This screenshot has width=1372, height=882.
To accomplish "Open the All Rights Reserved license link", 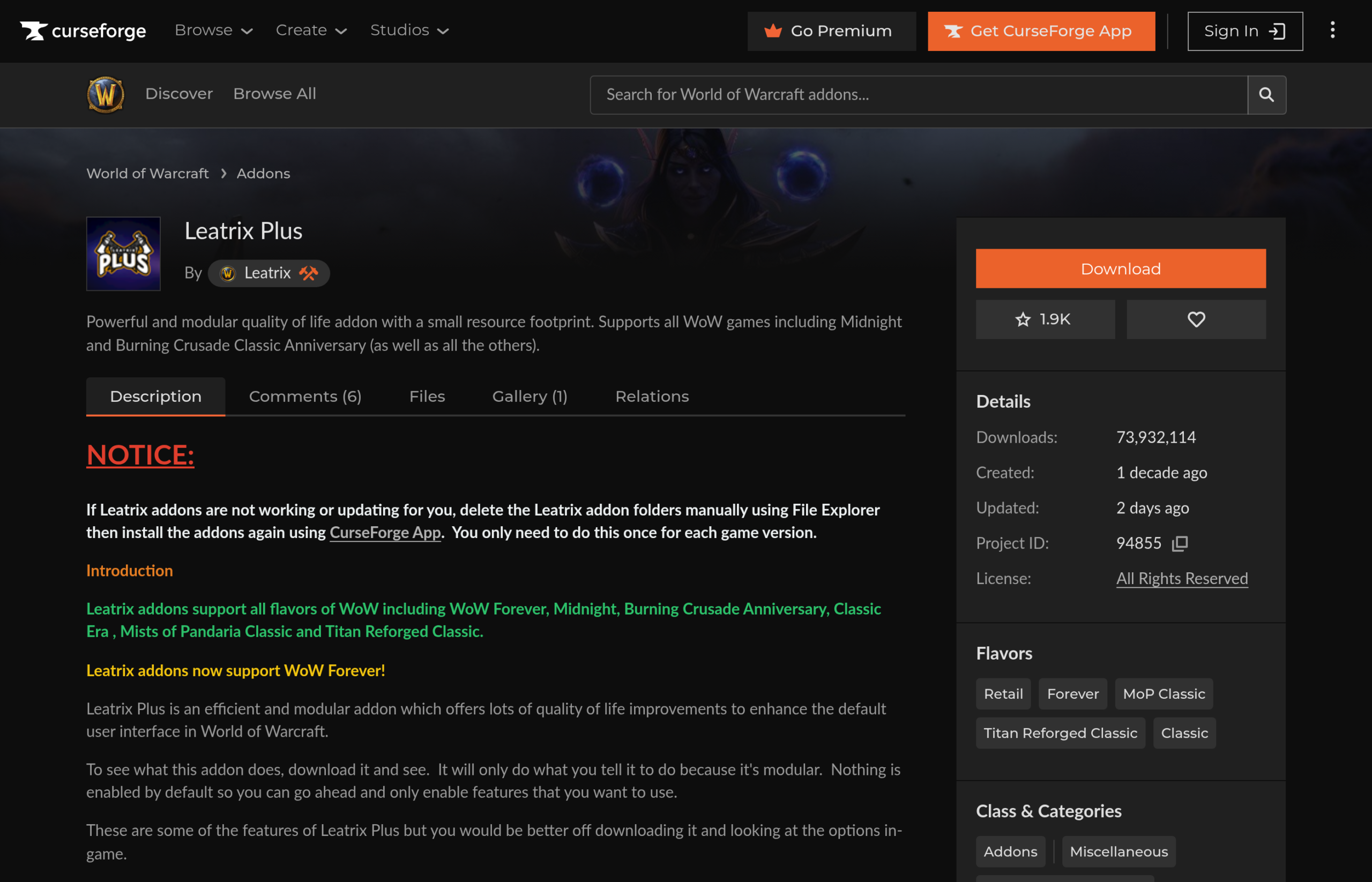I will coord(1182,579).
